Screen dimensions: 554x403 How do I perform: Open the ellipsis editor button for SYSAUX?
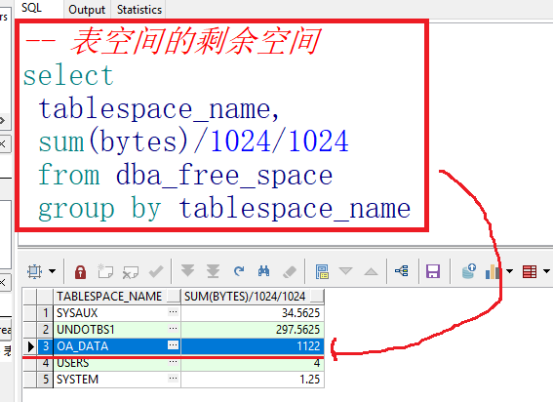pos(173,312)
